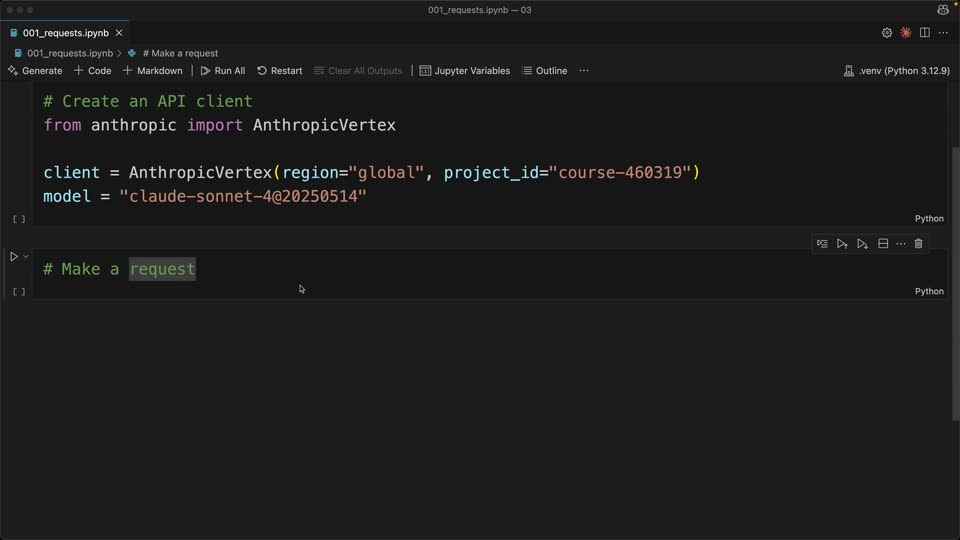
Task: Change language of the first cell (Python)
Action: tap(929, 219)
